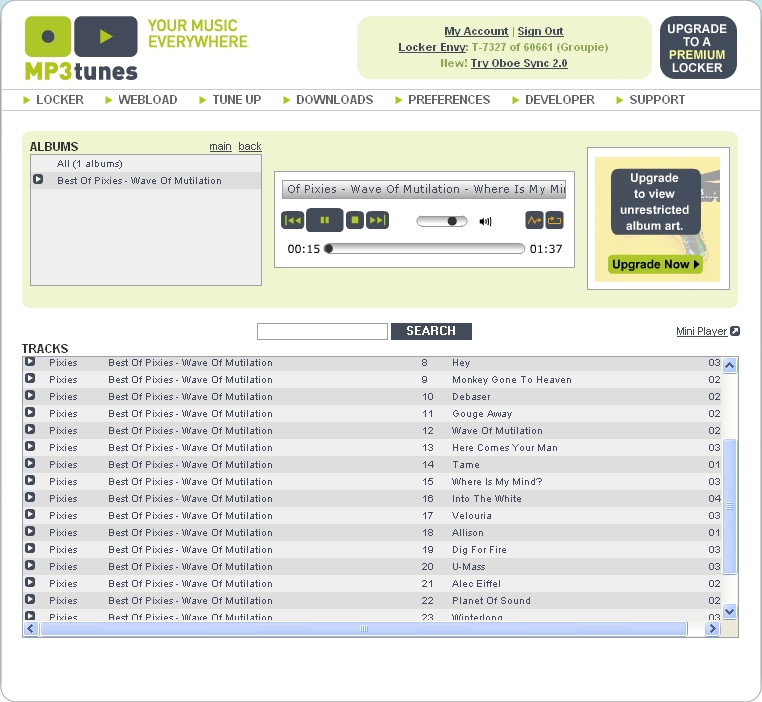Open the SUPPORT menu
Image resolution: width=762 pixels, height=702 pixels.
(657, 100)
